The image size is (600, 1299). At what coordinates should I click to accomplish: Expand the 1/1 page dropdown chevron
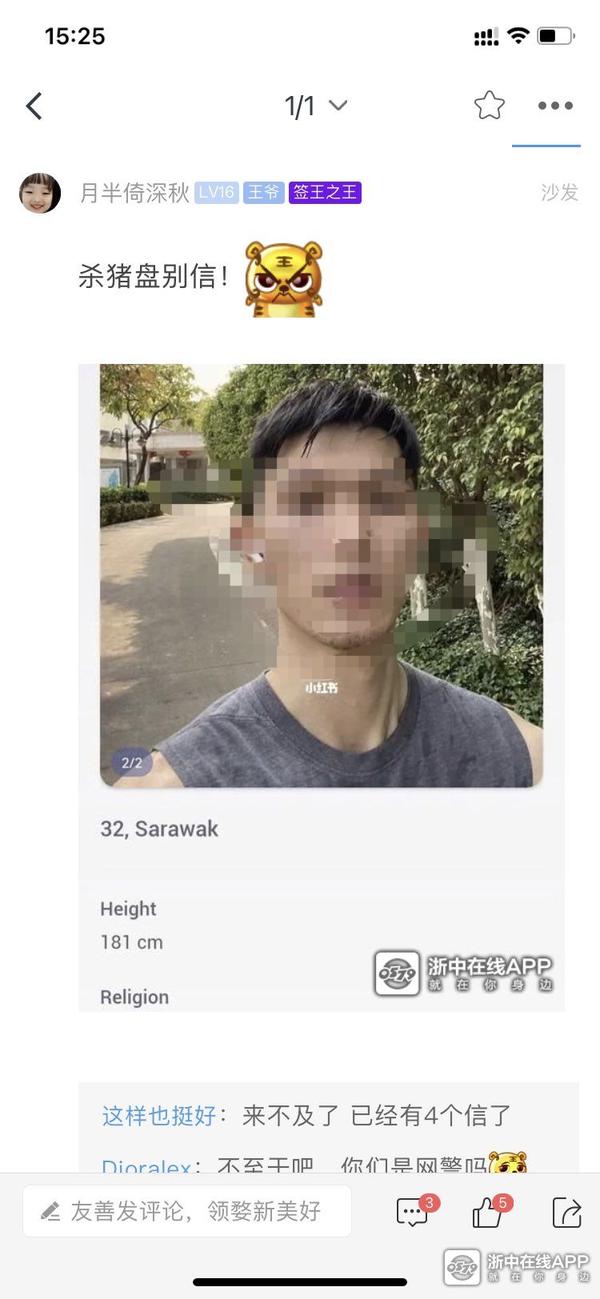(338, 105)
